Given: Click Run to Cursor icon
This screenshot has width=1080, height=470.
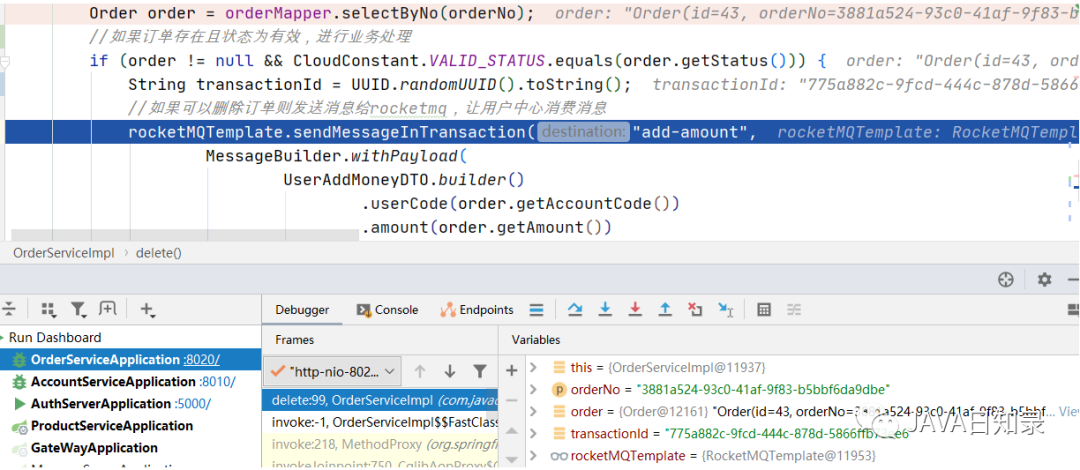Looking at the screenshot, I should [x=725, y=310].
